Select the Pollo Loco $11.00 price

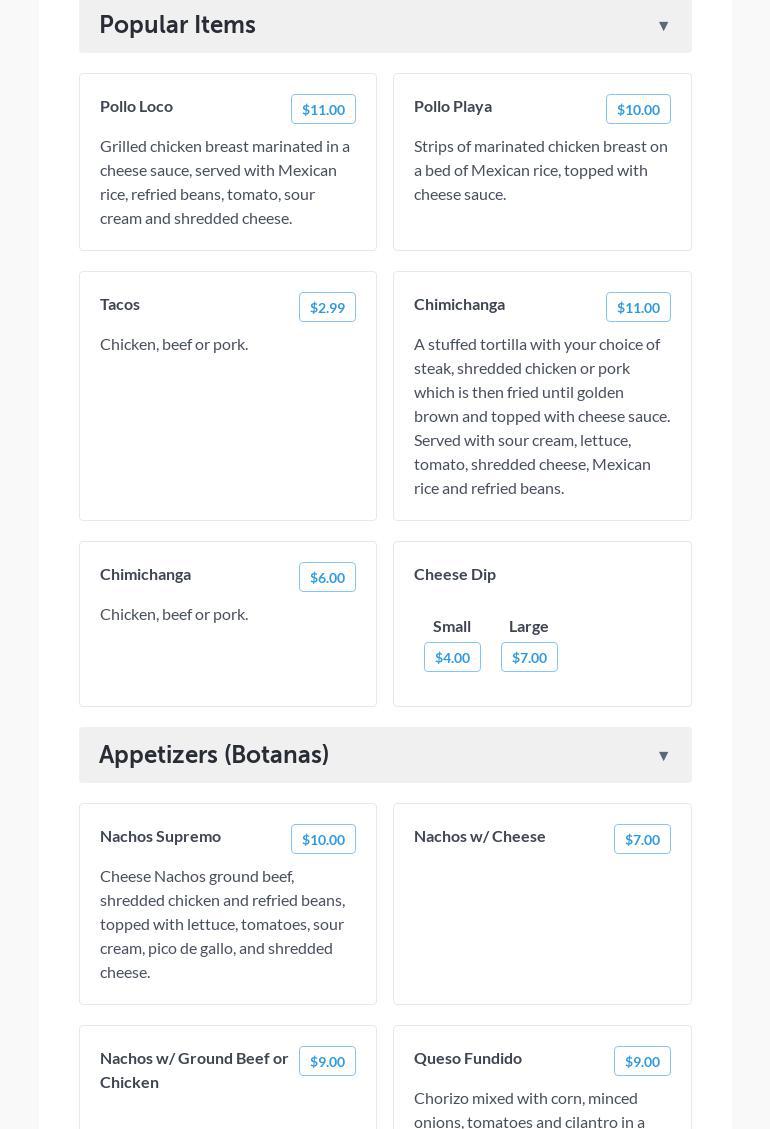coord(323,109)
